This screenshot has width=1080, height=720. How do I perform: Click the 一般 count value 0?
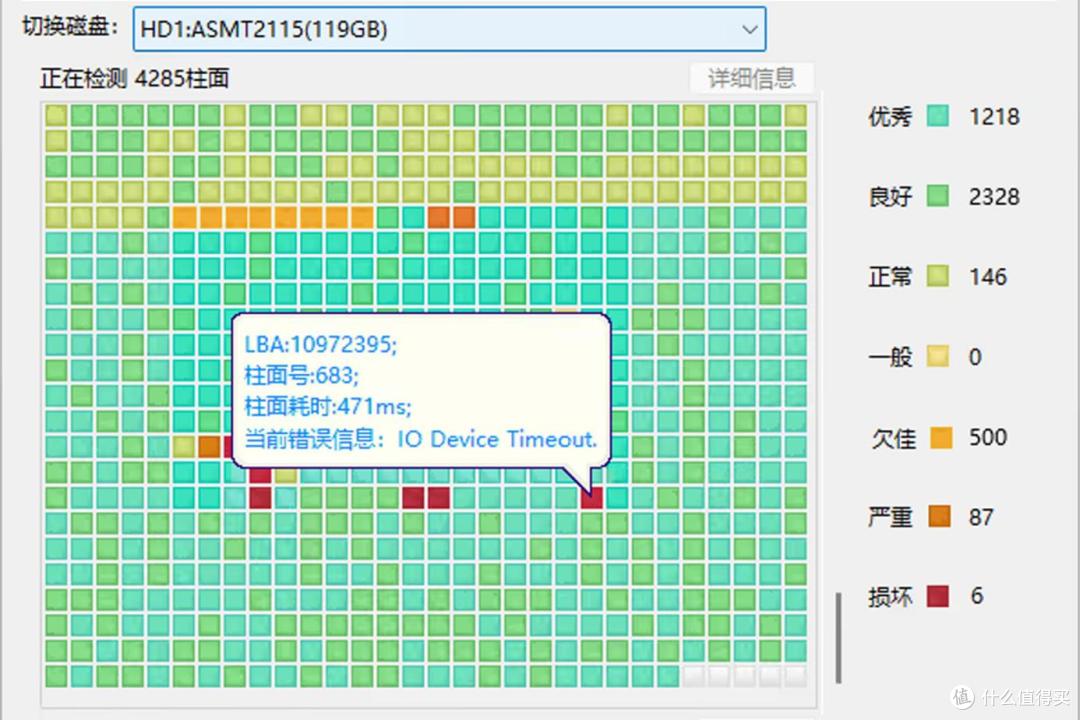click(x=975, y=357)
